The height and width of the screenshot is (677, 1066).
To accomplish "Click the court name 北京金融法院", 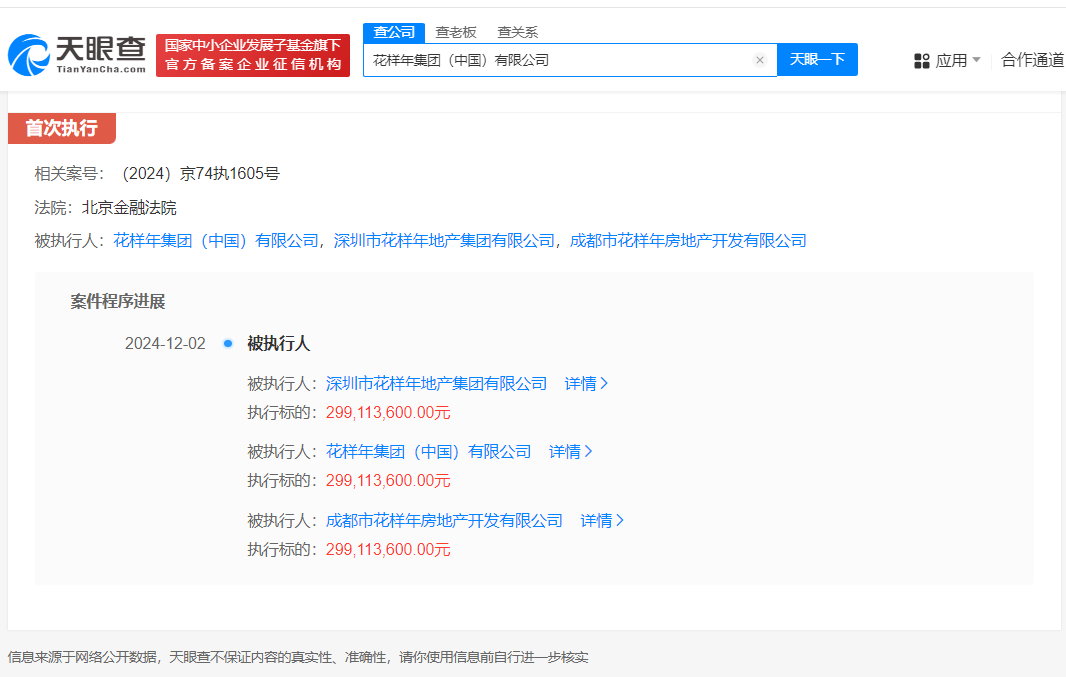I will 129,207.
